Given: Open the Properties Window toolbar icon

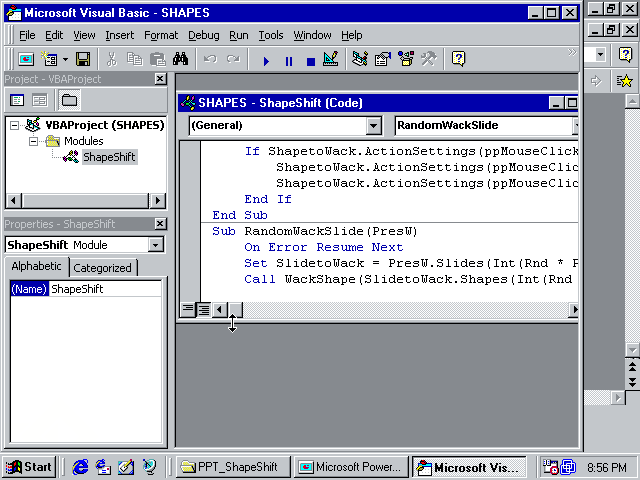Looking at the screenshot, I should 383,59.
